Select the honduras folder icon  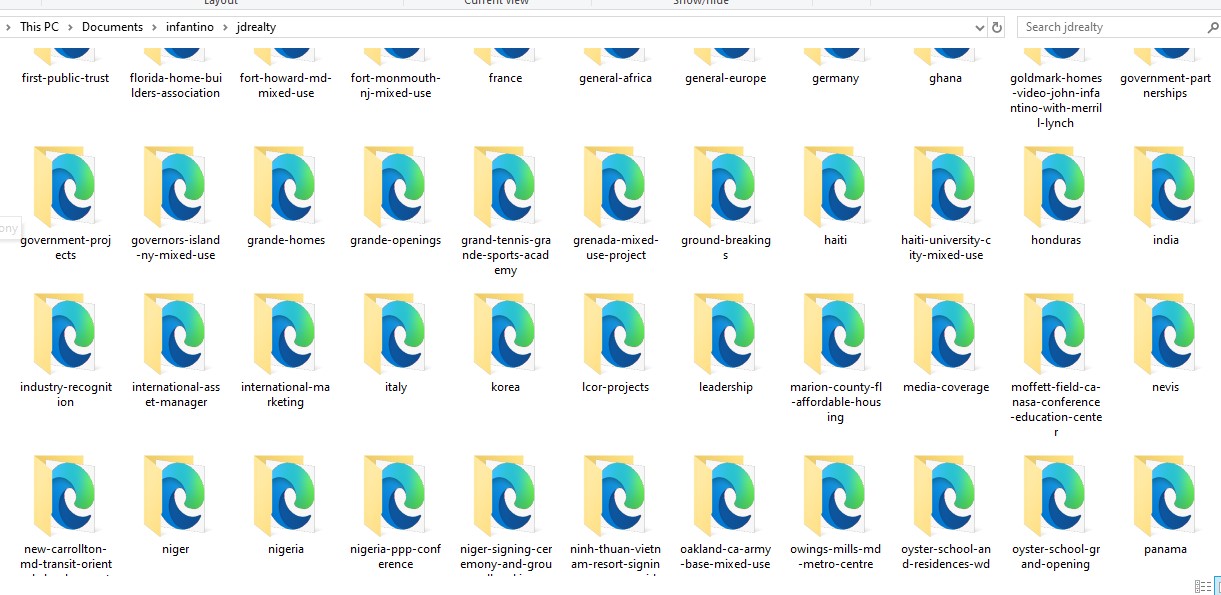[x=1055, y=188]
